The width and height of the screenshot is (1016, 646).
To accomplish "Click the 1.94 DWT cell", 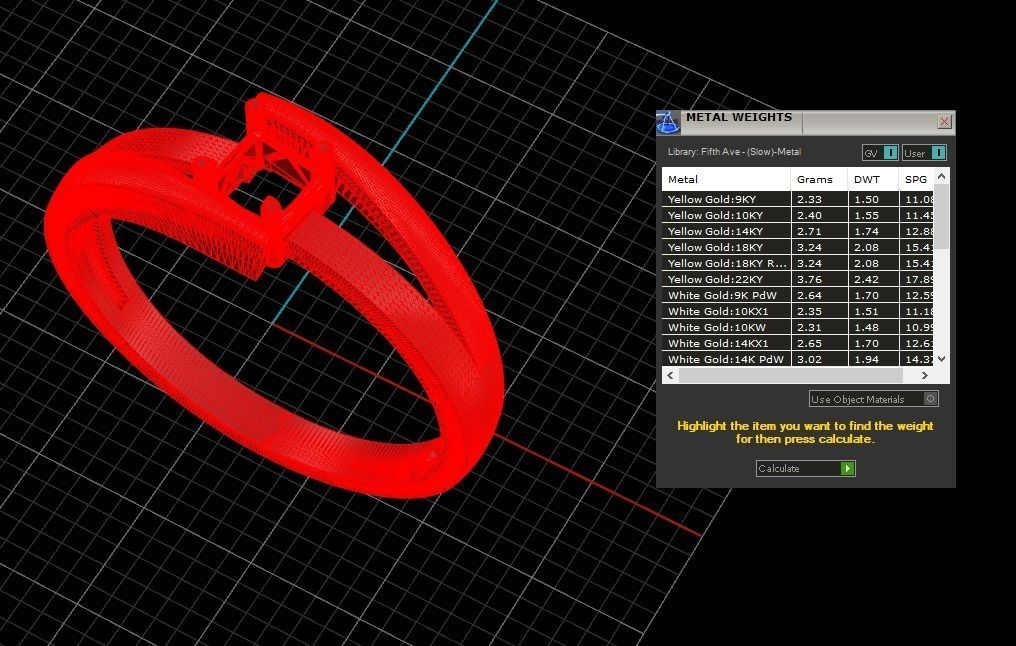I will point(873,359).
